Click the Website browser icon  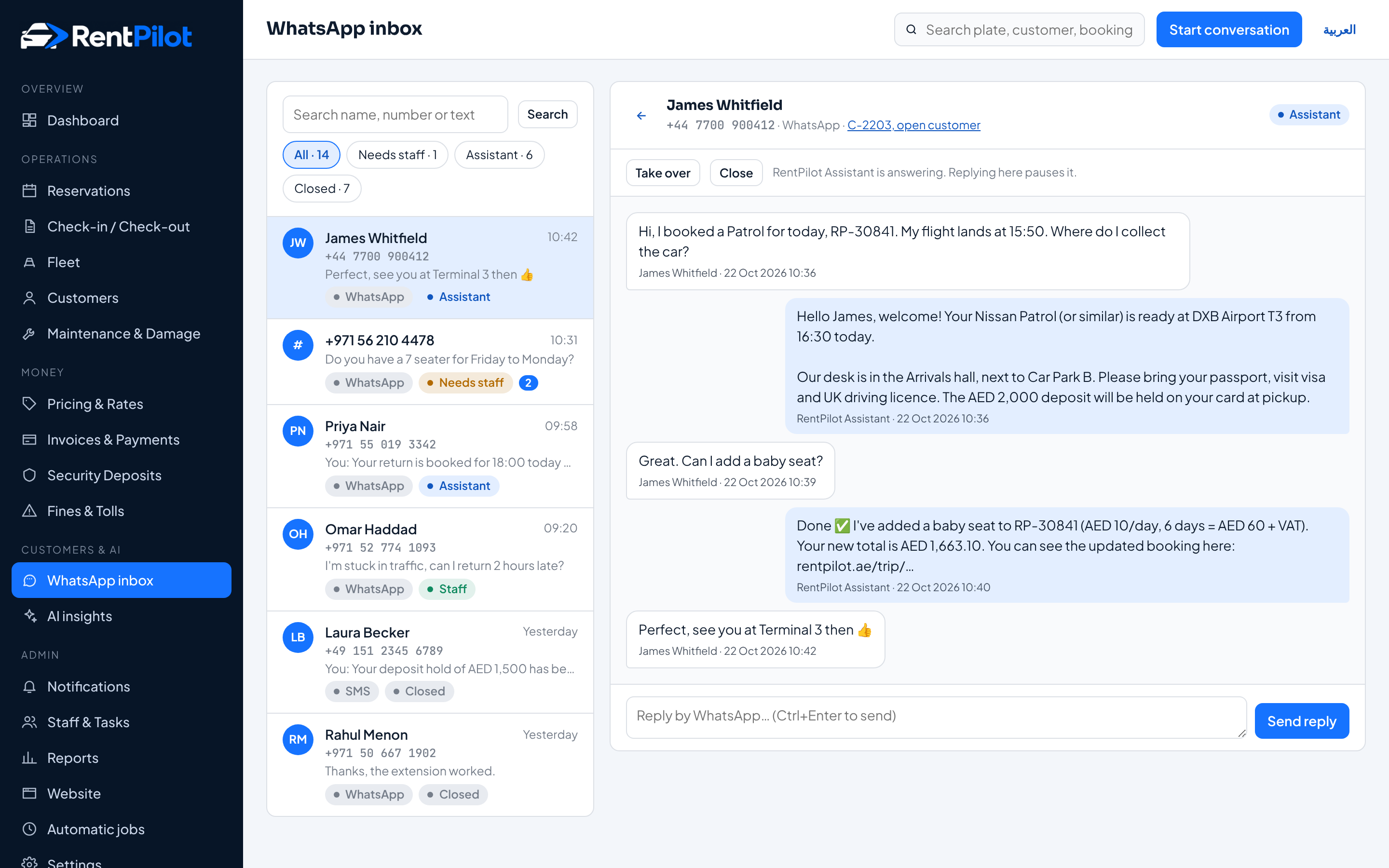(x=29, y=793)
